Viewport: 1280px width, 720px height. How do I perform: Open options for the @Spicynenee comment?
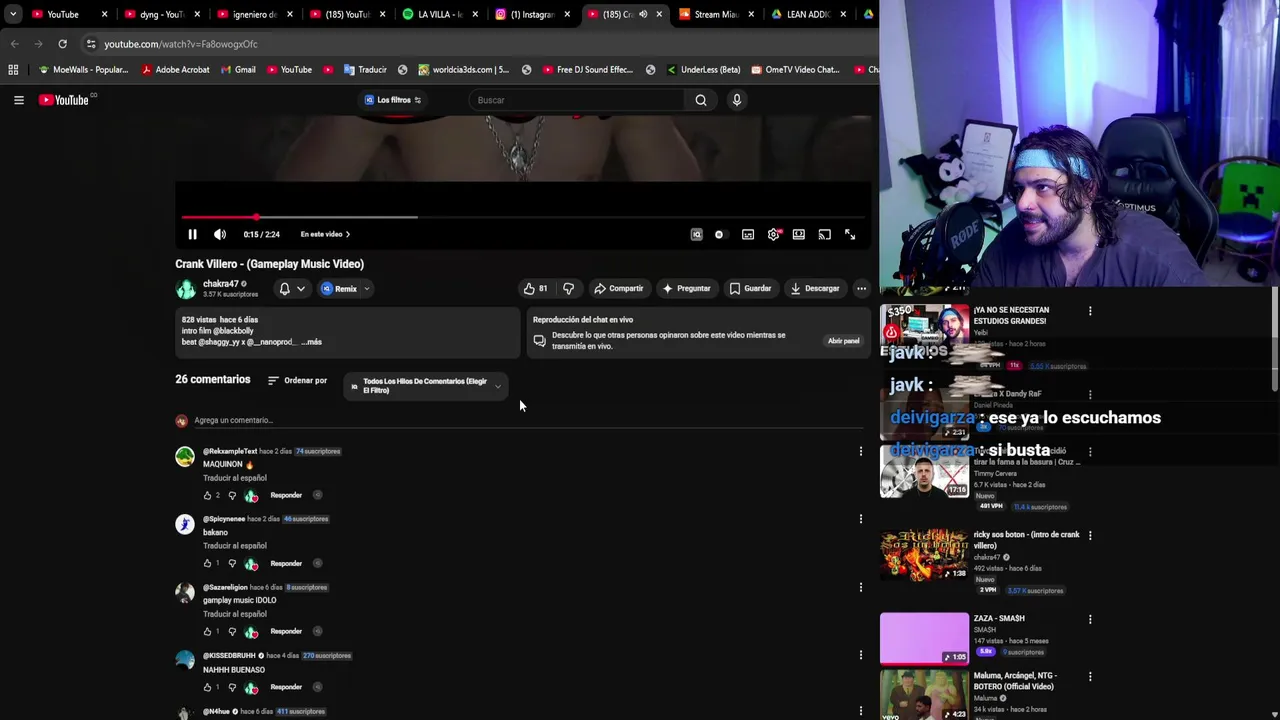point(861,519)
